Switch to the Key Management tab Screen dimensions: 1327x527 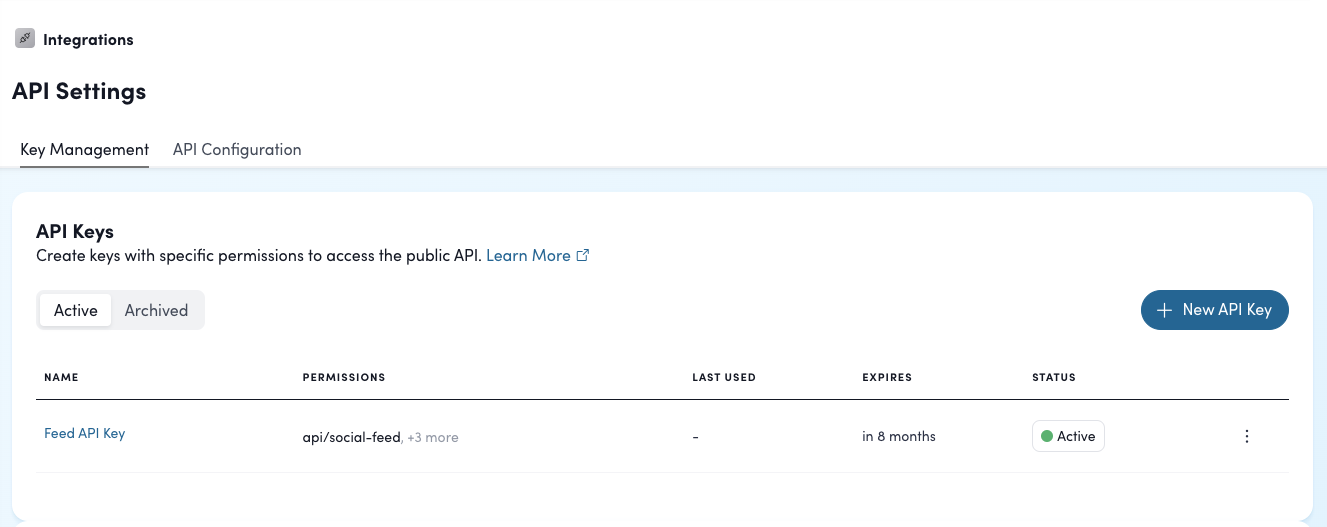84,149
